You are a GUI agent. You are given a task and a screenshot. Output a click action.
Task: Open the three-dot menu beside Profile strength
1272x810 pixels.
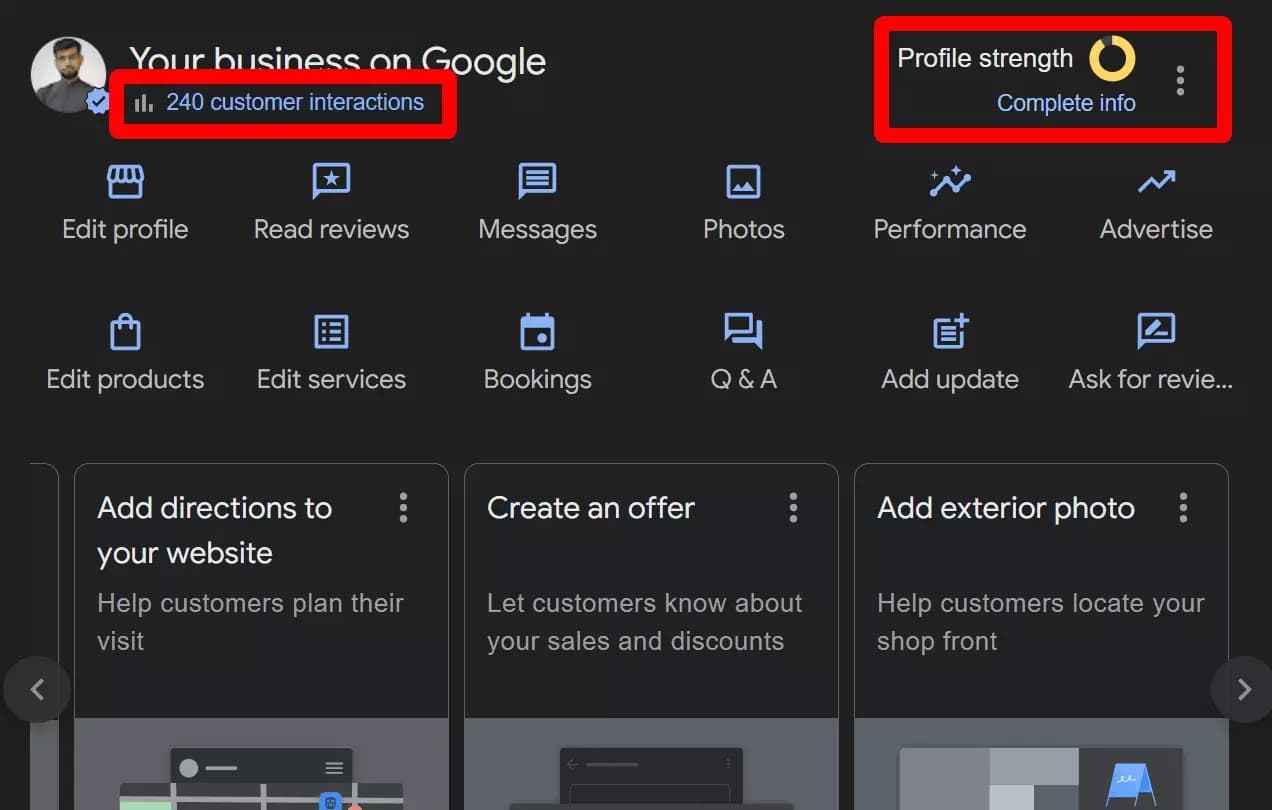pyautogui.click(x=1180, y=80)
